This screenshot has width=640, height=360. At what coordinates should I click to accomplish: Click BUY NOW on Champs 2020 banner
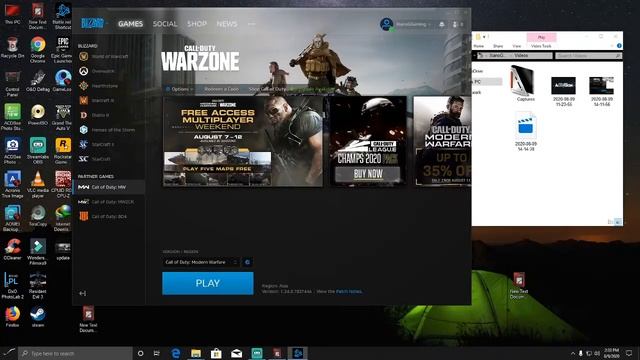368,174
